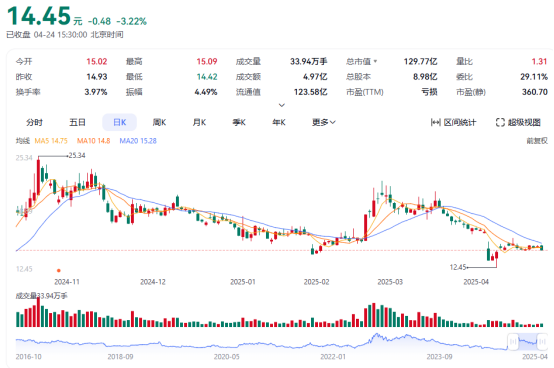The width and height of the screenshot is (554, 368).
Task: Click the 2016-10 label on the overview timeline
Action: [x=29, y=357]
